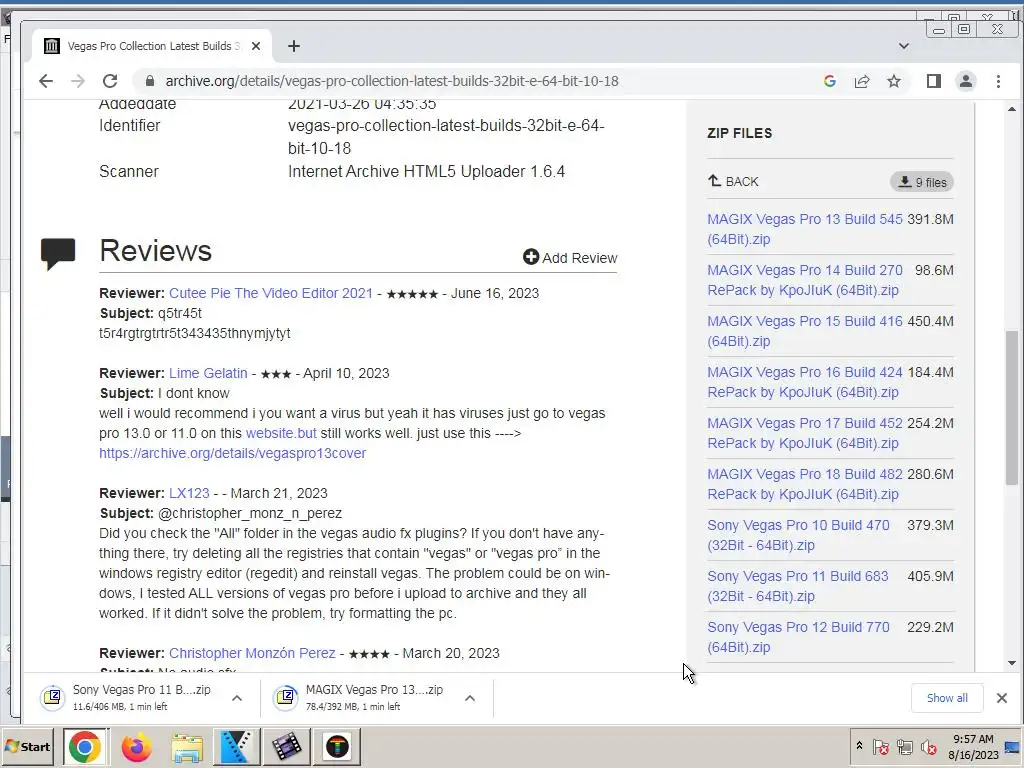
Task: Open Lime Gelatin reviewer profile
Action: [208, 373]
